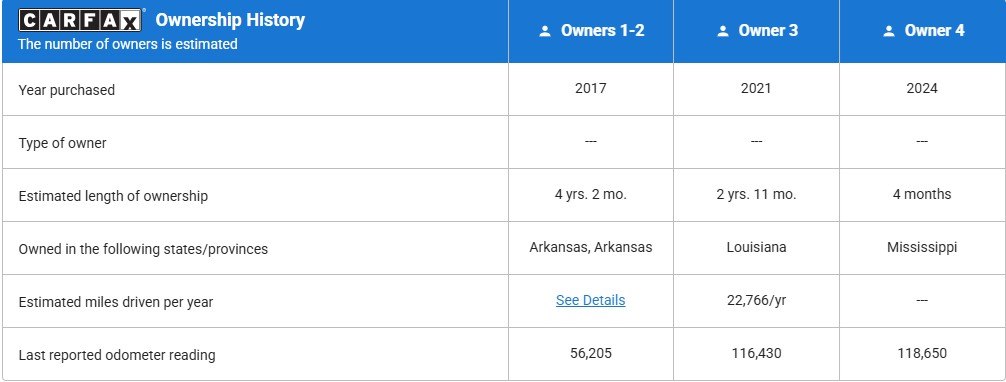The image size is (1006, 382).
Task: Select the Owner 4 column header
Action: coord(923,31)
